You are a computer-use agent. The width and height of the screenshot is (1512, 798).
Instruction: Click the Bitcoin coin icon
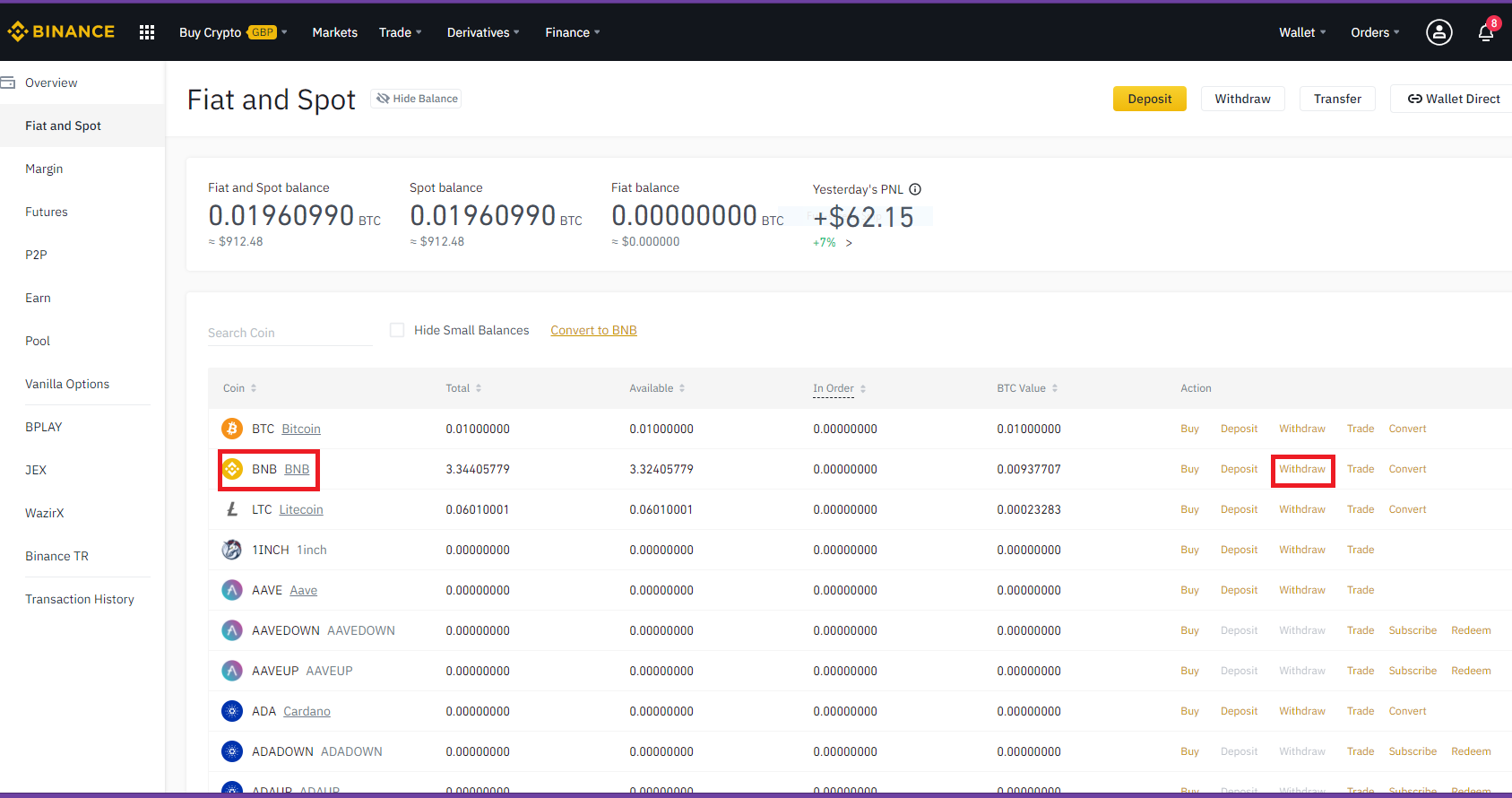point(232,429)
